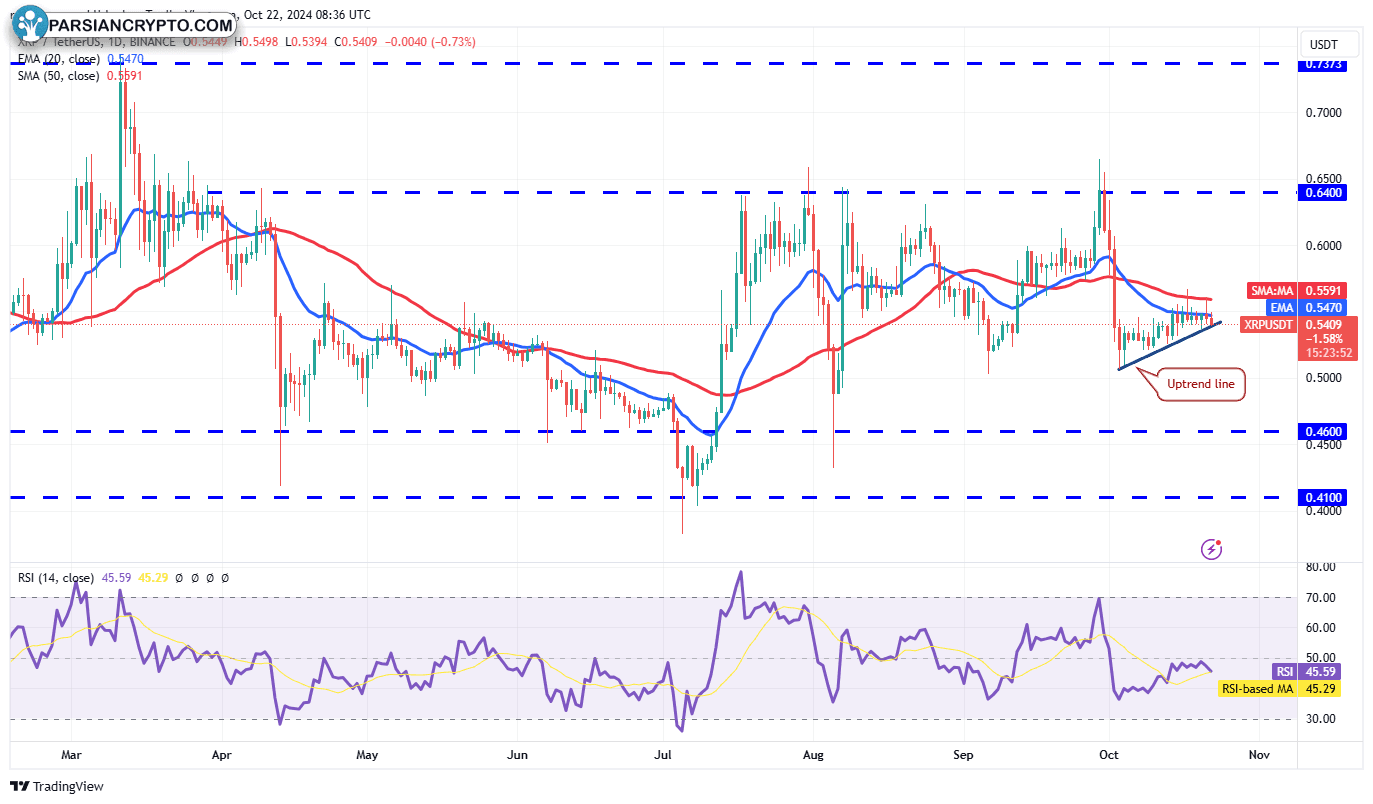Click the Jul label on time axis
The image size is (1373, 804).
coord(664,754)
